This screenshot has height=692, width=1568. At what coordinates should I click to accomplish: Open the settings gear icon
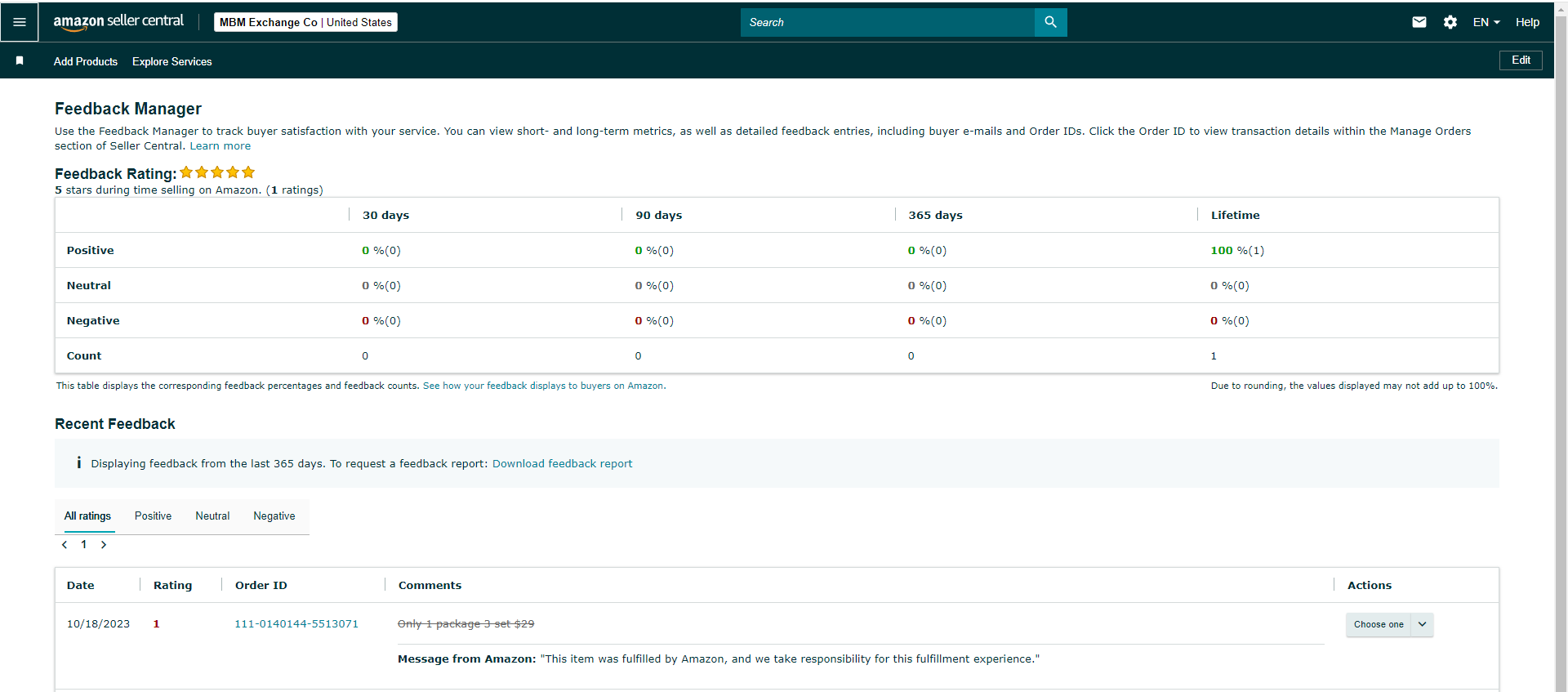coord(1450,22)
